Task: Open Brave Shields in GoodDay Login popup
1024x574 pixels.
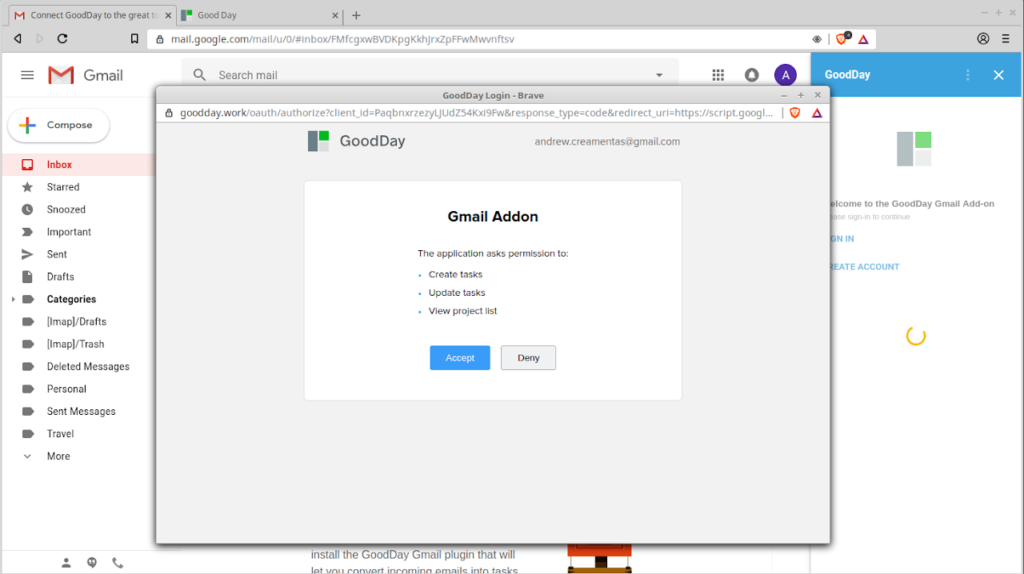Action: pyautogui.click(x=795, y=113)
